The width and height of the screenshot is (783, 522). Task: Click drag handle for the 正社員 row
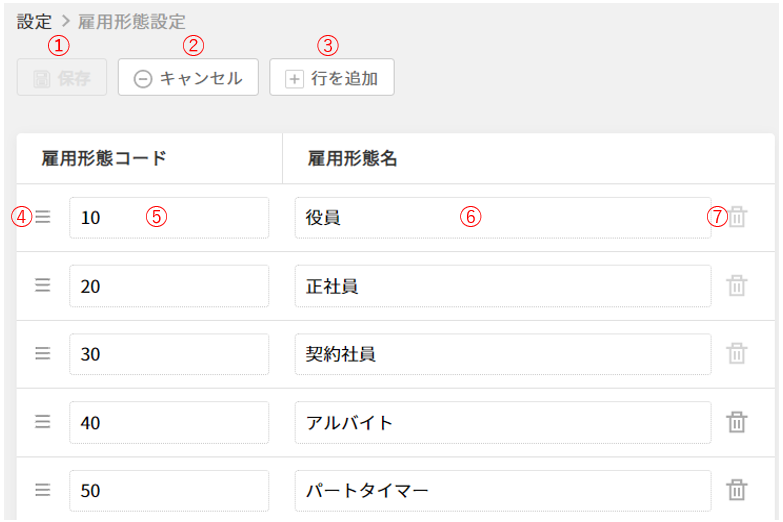click(43, 285)
